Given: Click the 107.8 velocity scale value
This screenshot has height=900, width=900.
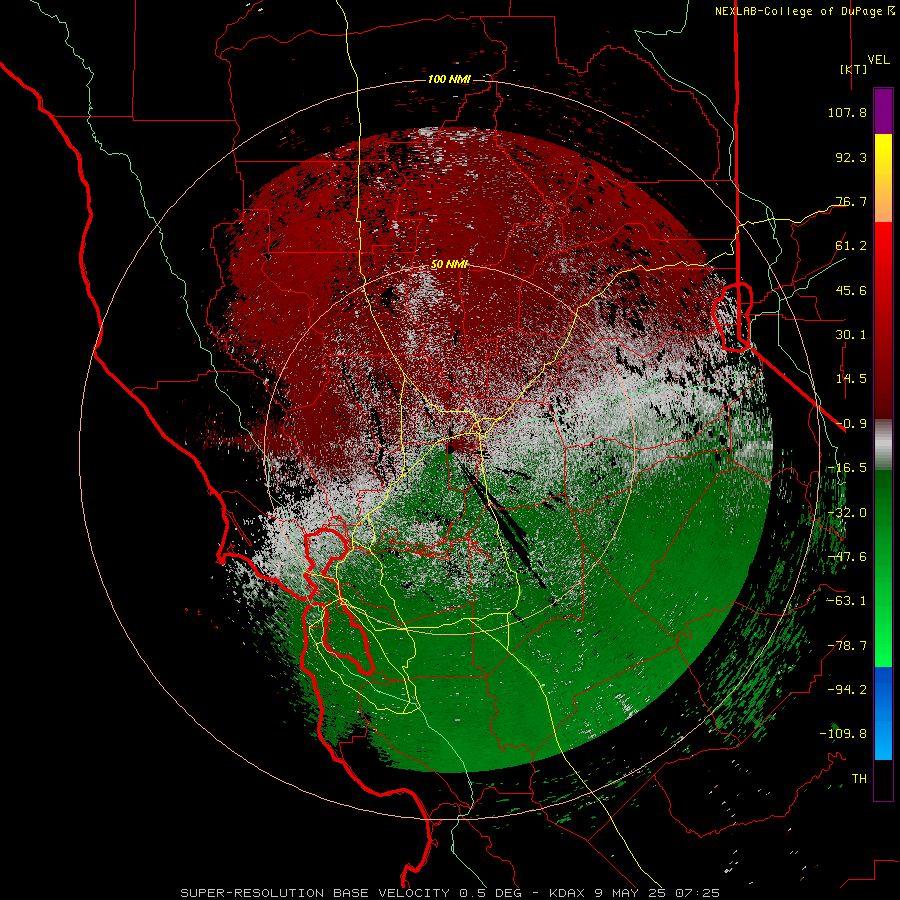Looking at the screenshot, I should [847, 112].
